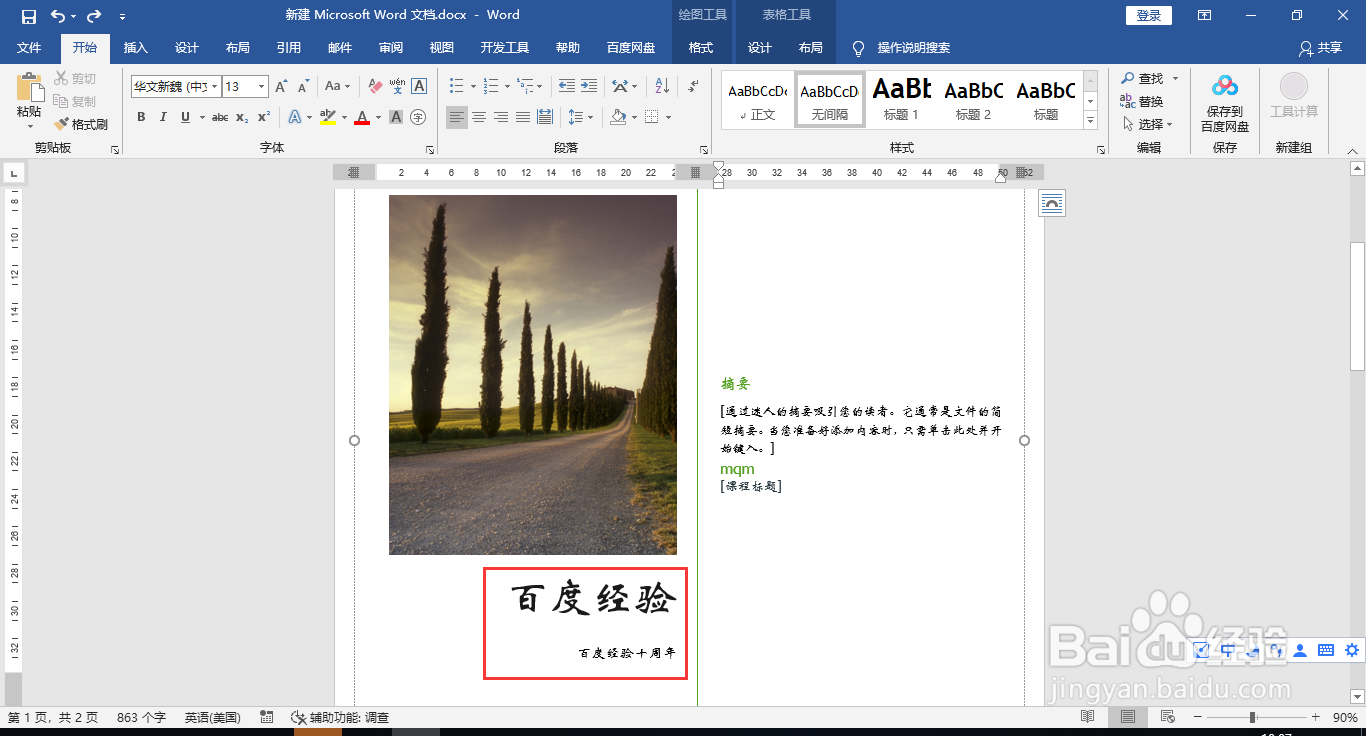Viewport: 1366px width, 736px height.
Task: Apply character border icon
Action: pos(419,86)
